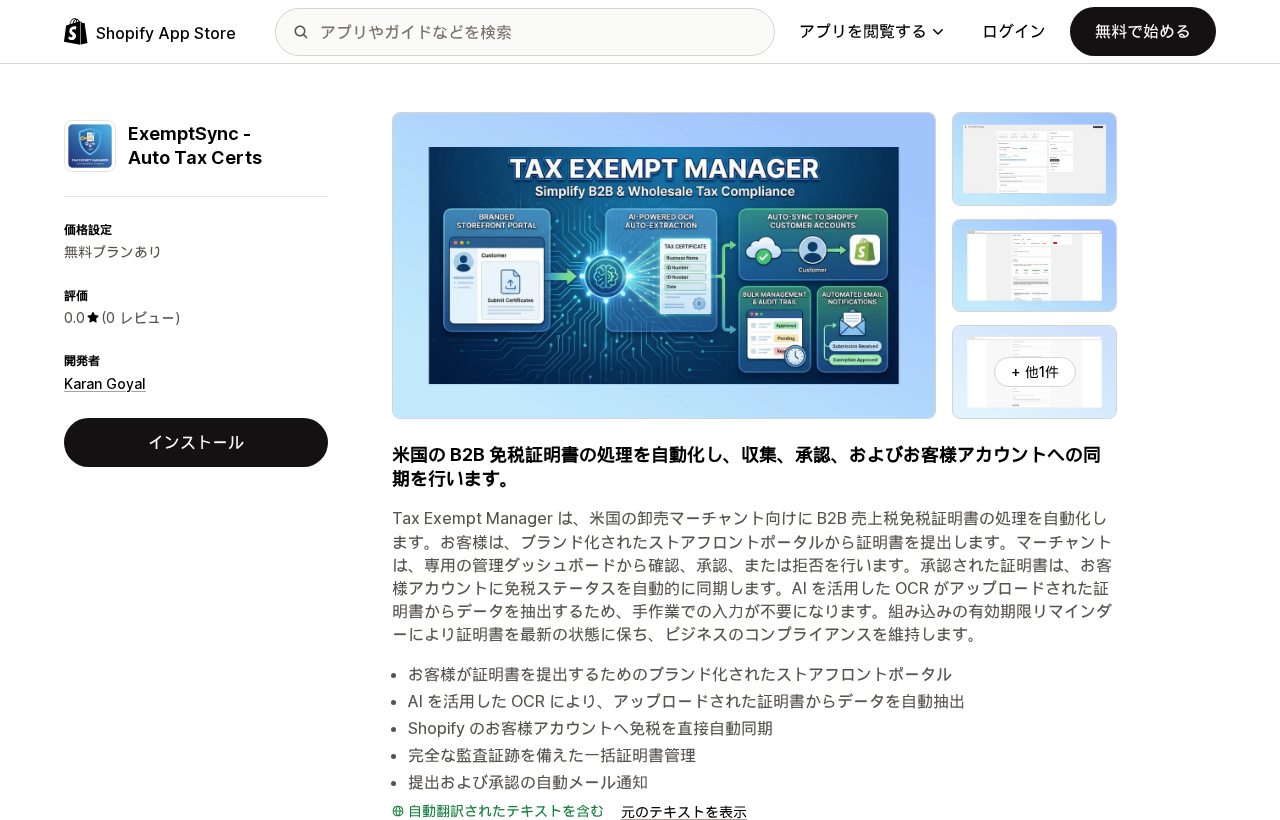
Task: Click bullet 提出および承認の自動メール通知
Action: tap(528, 782)
